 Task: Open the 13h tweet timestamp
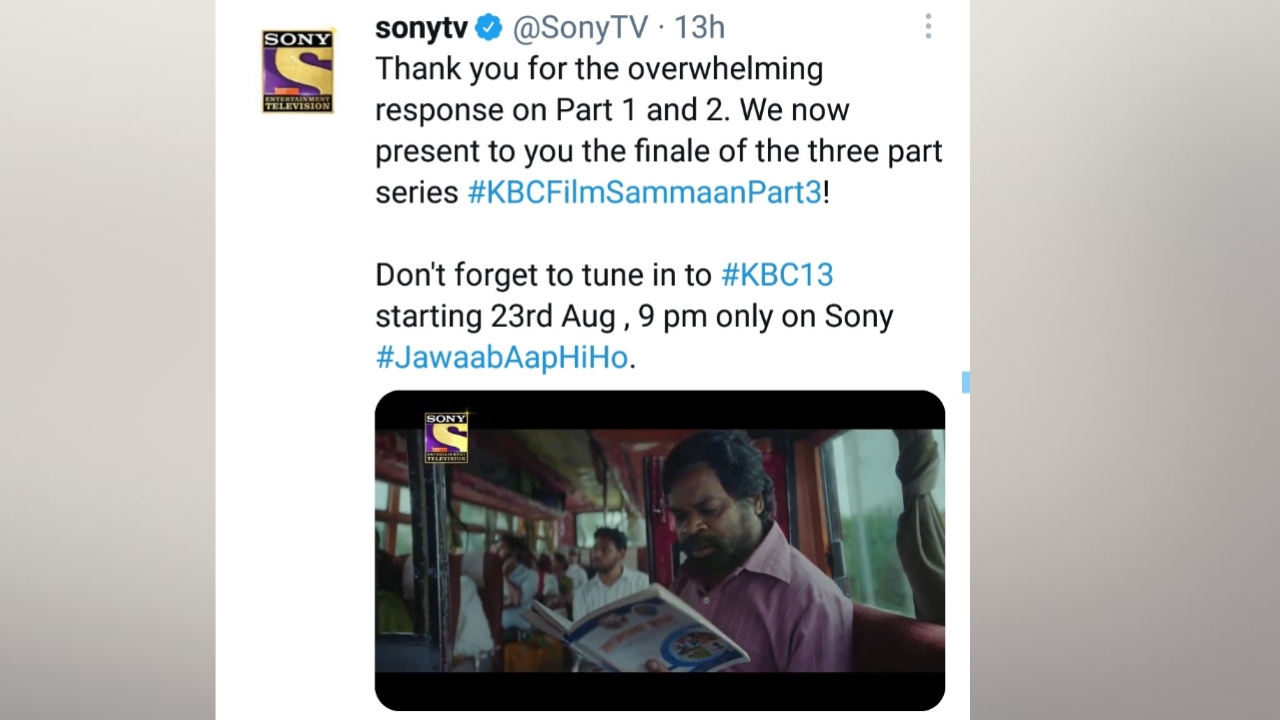699,27
